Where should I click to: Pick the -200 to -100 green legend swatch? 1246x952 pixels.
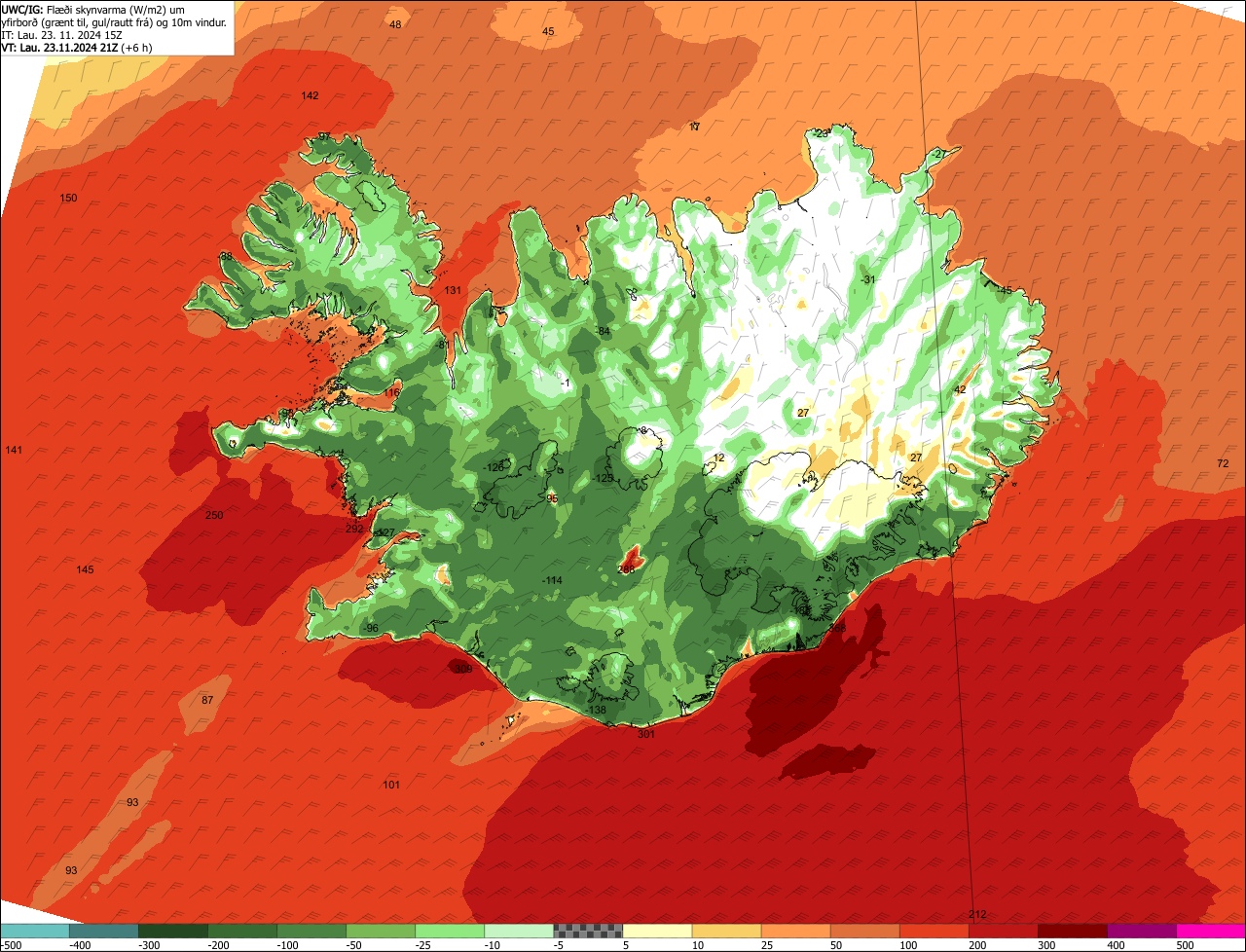[242, 931]
